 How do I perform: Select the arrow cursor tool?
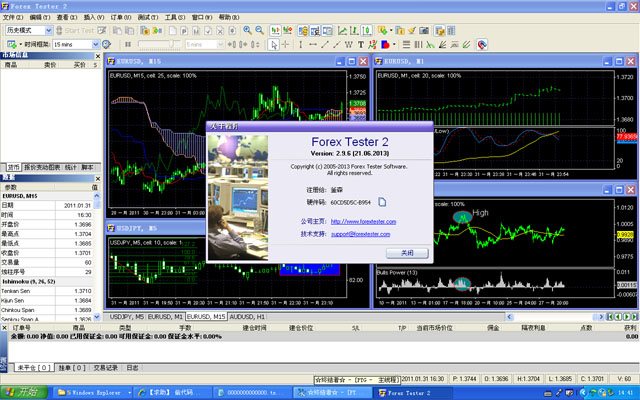coord(274,44)
